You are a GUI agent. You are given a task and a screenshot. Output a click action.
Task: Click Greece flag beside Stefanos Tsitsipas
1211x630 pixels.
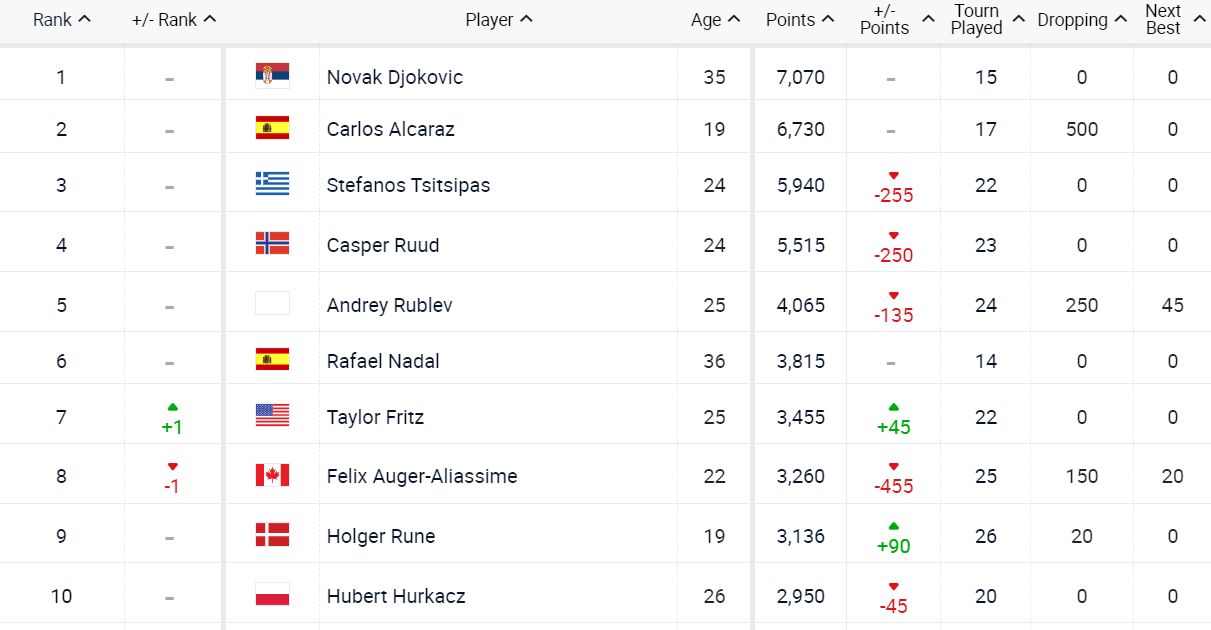click(272, 184)
